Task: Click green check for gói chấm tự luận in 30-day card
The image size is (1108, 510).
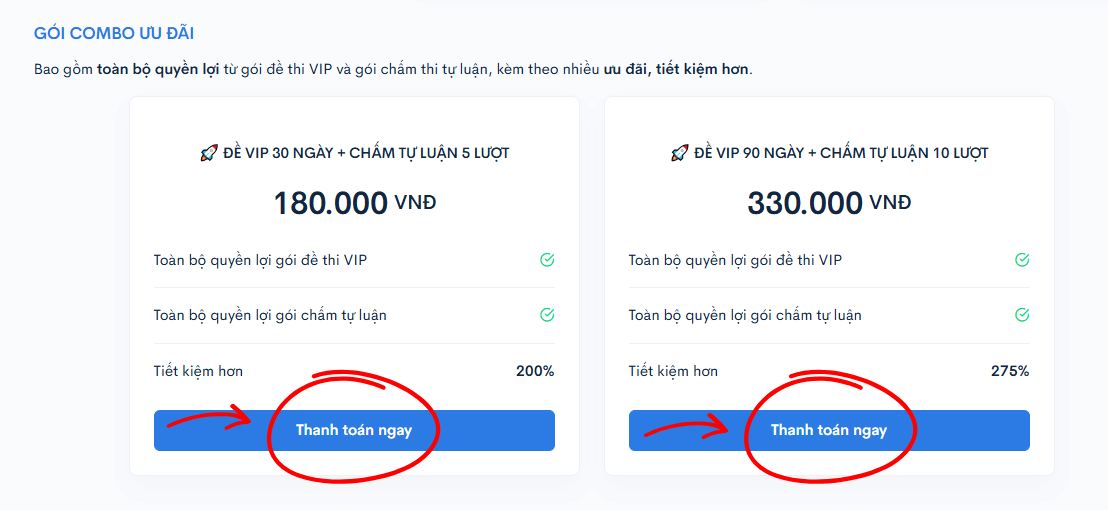Action: [547, 315]
